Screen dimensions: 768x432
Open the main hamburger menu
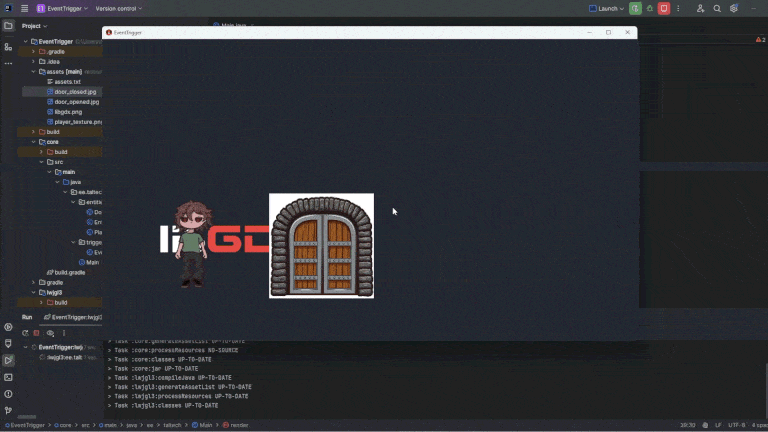24,8
